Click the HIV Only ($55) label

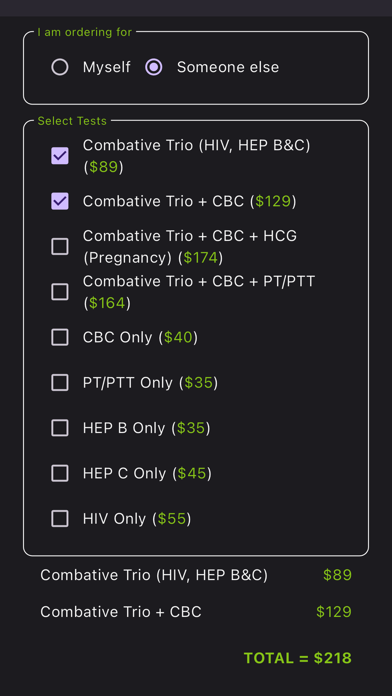click(x=137, y=519)
